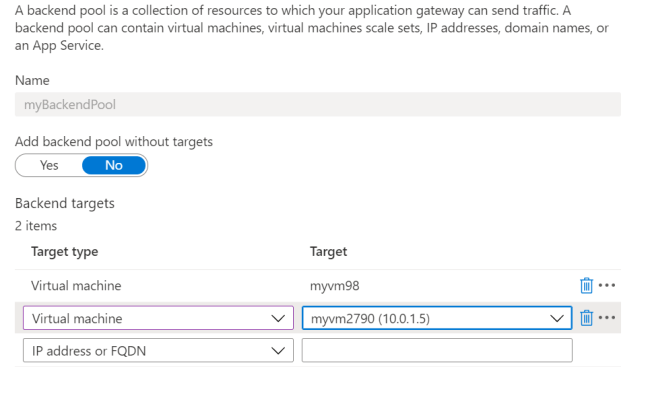Open more options for myvm98 row
This screenshot has width=650, height=400.
[607, 285]
